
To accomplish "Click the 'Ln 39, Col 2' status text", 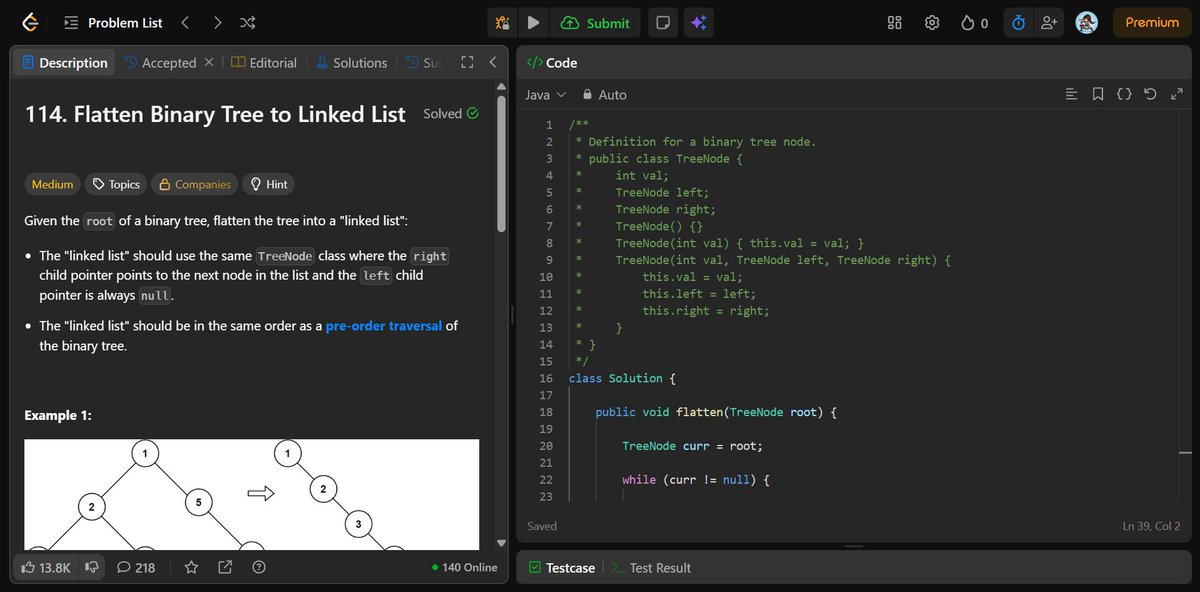I will [1152, 525].
